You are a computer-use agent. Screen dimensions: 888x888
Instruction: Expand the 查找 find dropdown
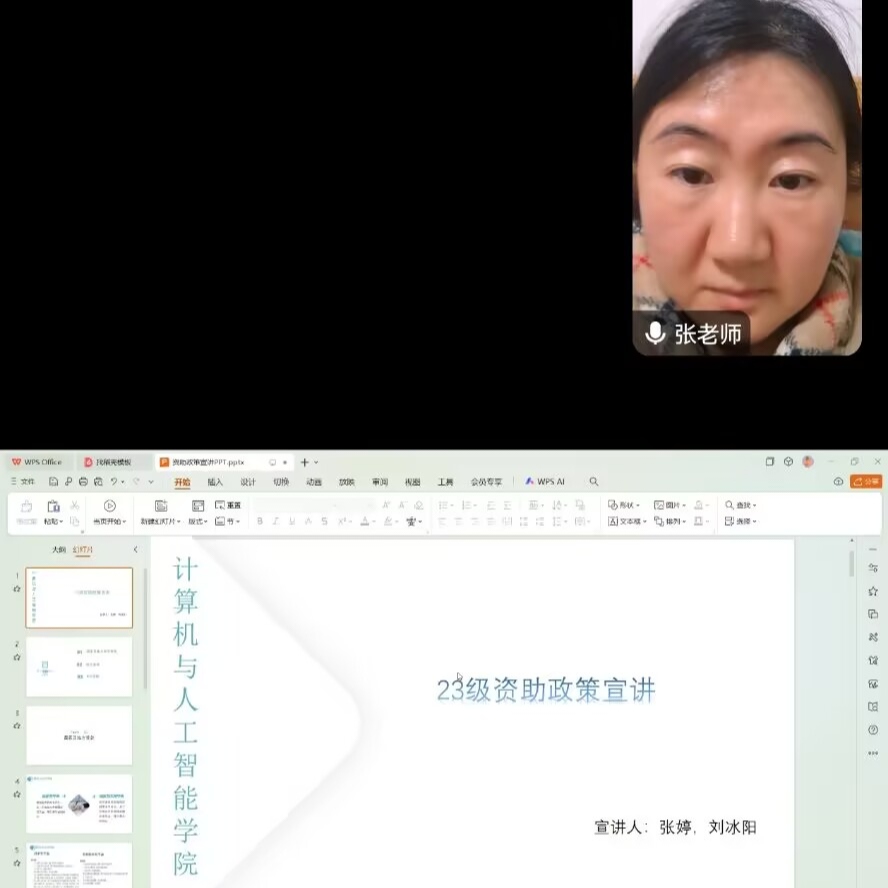click(x=741, y=505)
